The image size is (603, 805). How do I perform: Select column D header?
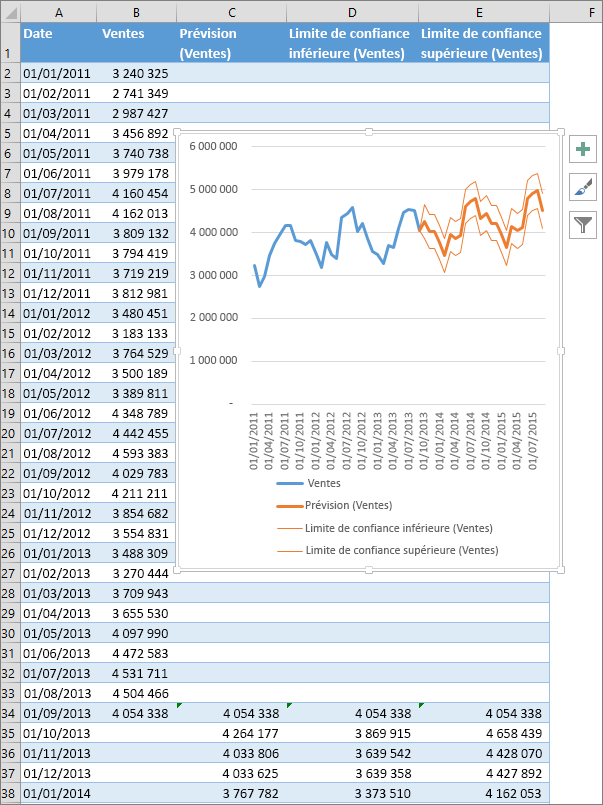[x=353, y=13]
